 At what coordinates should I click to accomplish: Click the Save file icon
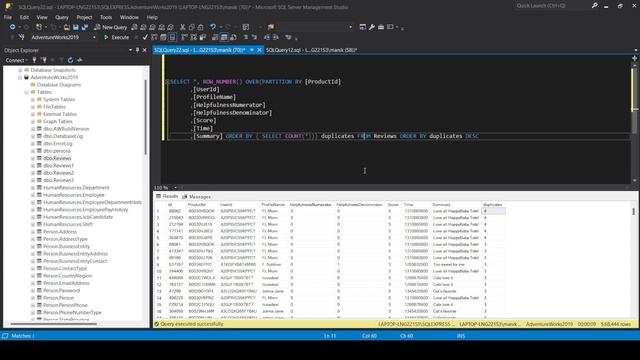76,27
